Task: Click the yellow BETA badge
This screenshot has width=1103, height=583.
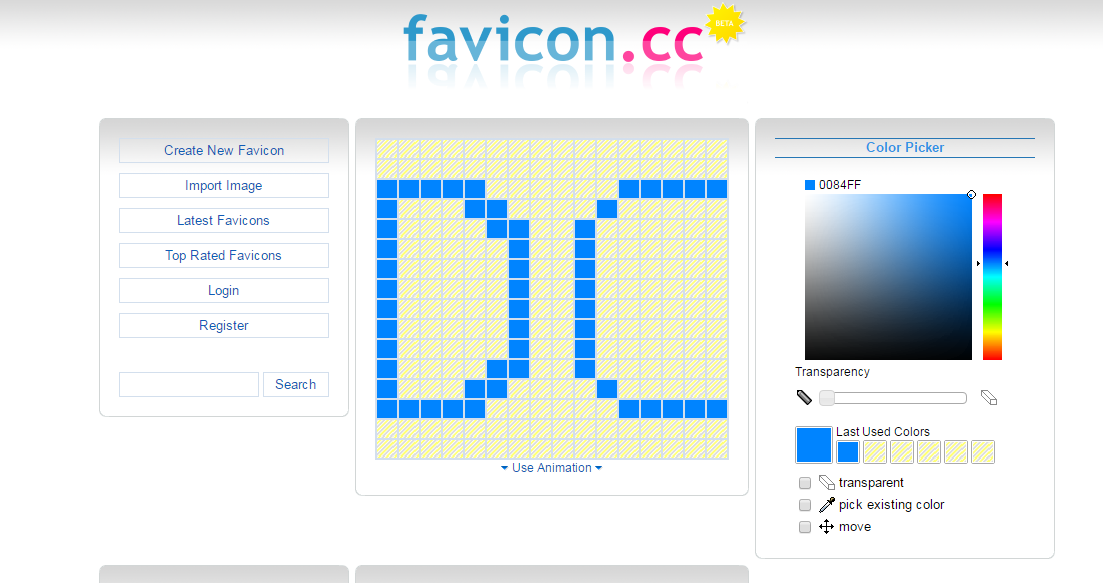Action: [725, 24]
